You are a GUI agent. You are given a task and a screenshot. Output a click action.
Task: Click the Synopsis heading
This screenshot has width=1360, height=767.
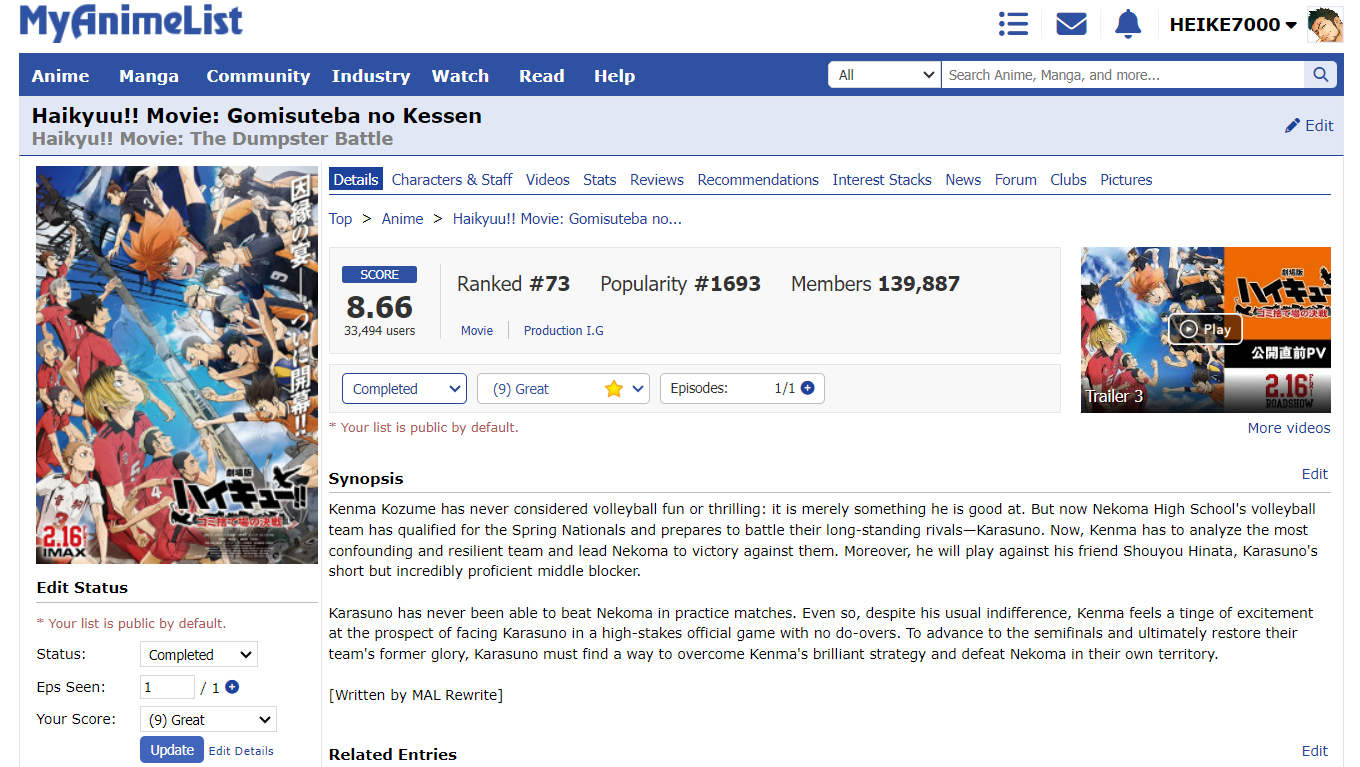[x=366, y=479]
